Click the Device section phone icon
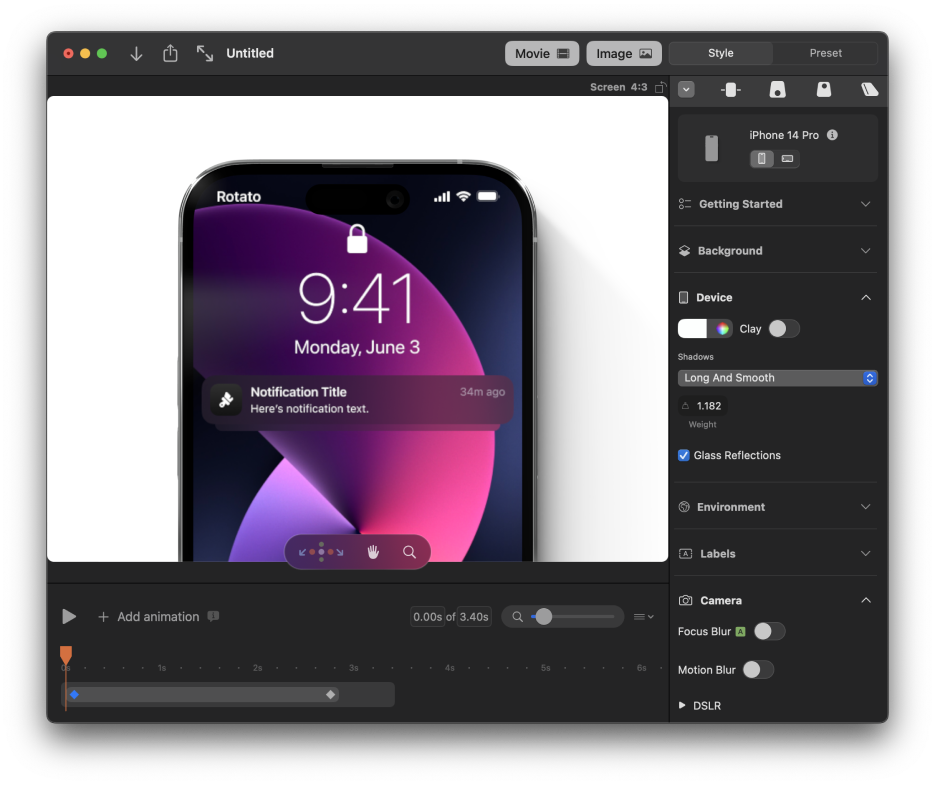935x785 pixels. 683,297
